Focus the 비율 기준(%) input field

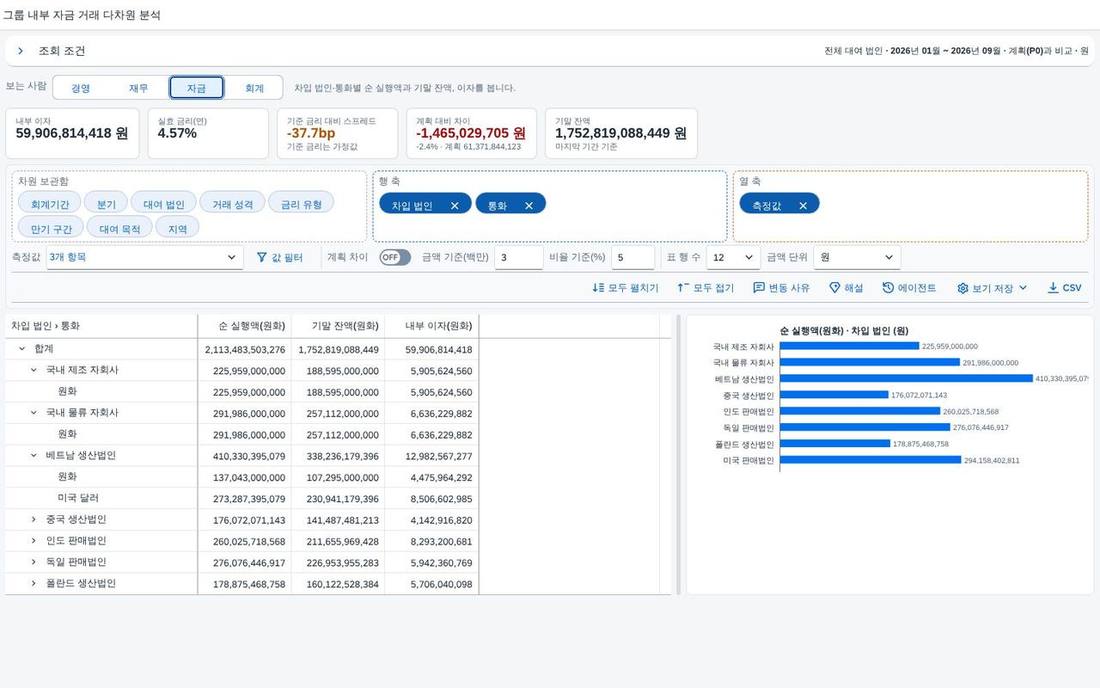(633, 257)
